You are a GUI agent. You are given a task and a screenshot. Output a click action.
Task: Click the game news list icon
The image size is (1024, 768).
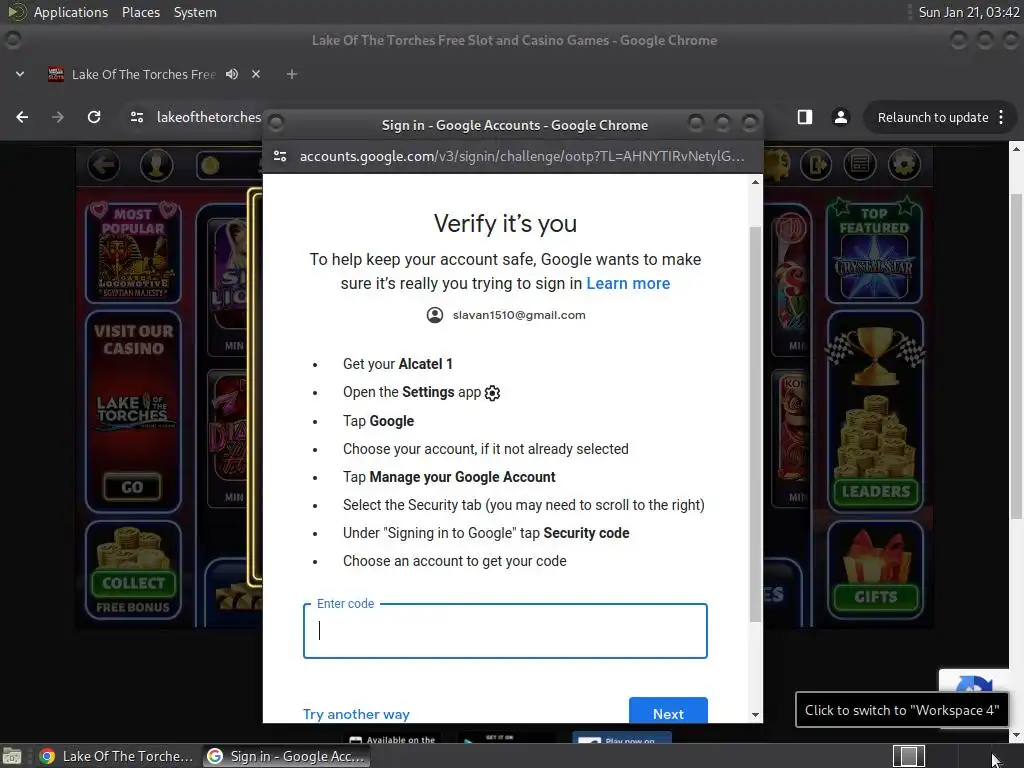[860, 165]
